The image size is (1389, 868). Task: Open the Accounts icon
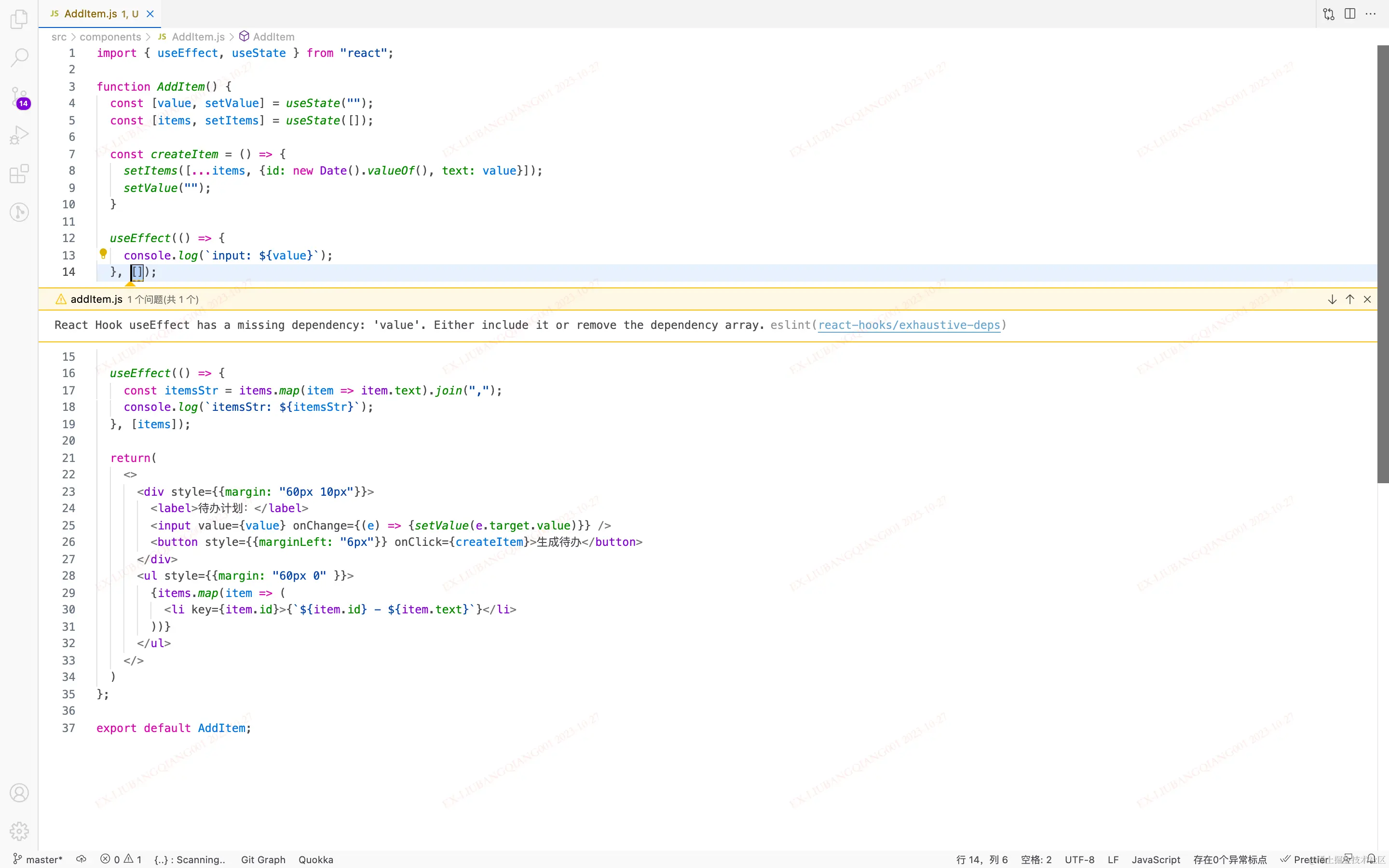click(x=19, y=793)
